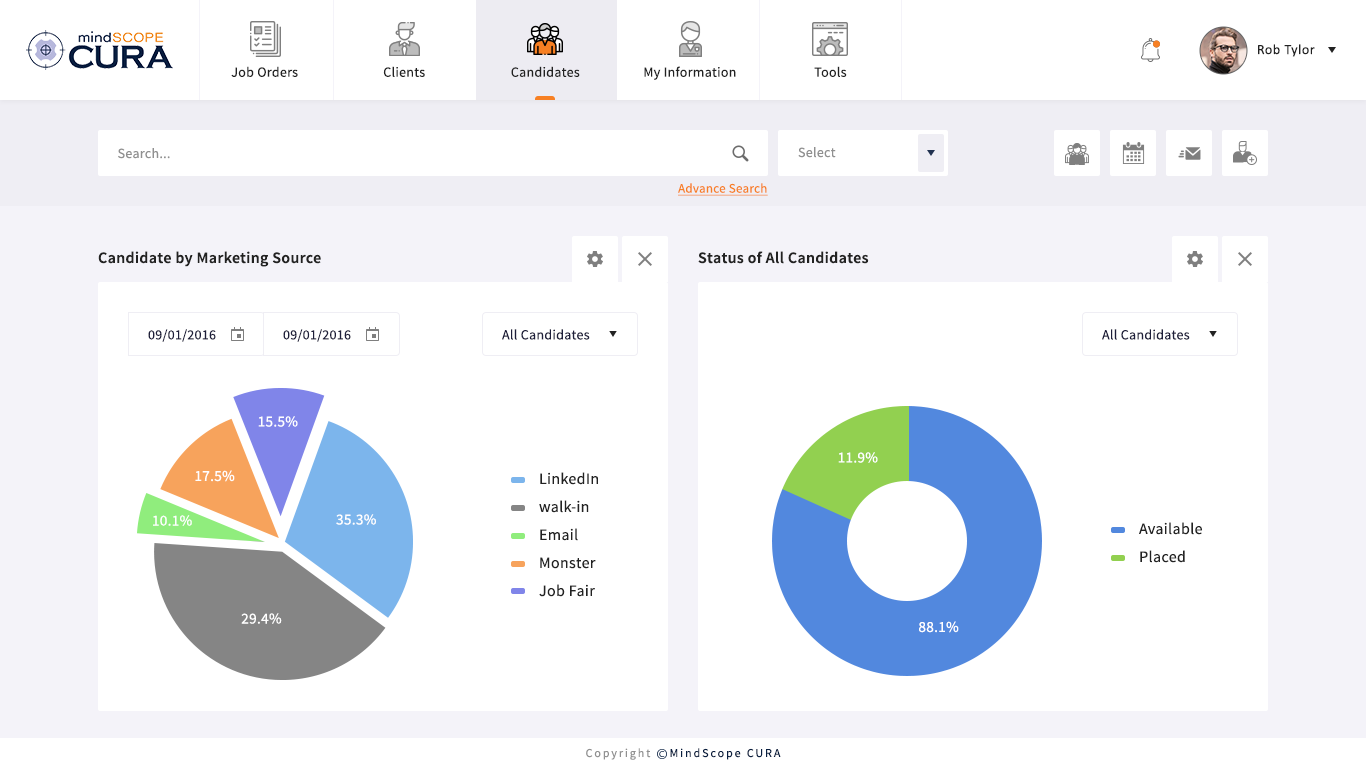The image size is (1366, 768).
Task: Expand the Rob Tylor user menu
Action: click(x=1331, y=50)
